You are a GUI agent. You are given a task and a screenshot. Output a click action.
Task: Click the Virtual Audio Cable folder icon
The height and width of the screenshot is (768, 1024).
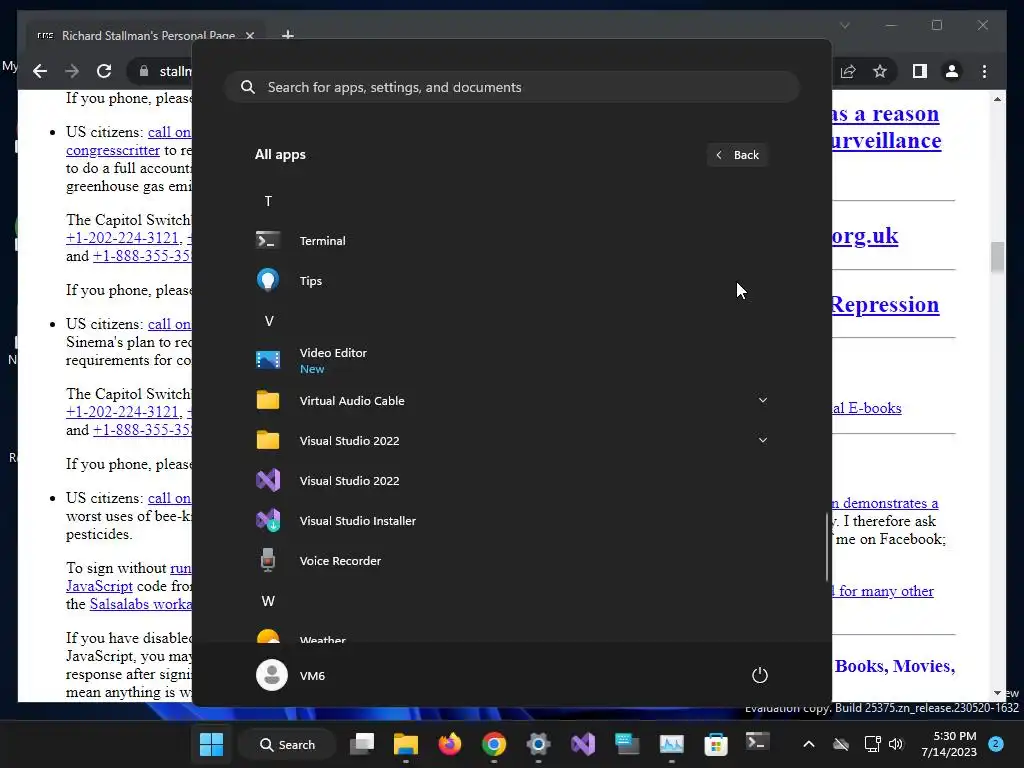click(x=268, y=400)
